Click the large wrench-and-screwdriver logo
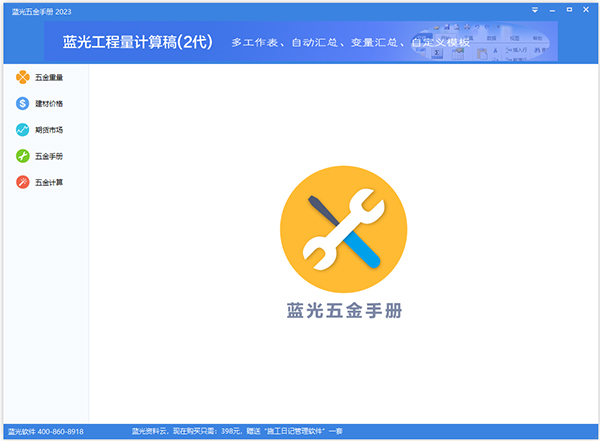 click(x=344, y=229)
